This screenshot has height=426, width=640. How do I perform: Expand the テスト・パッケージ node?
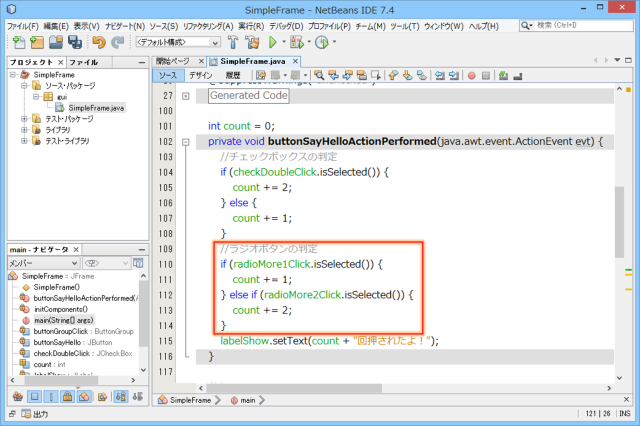pos(24,119)
